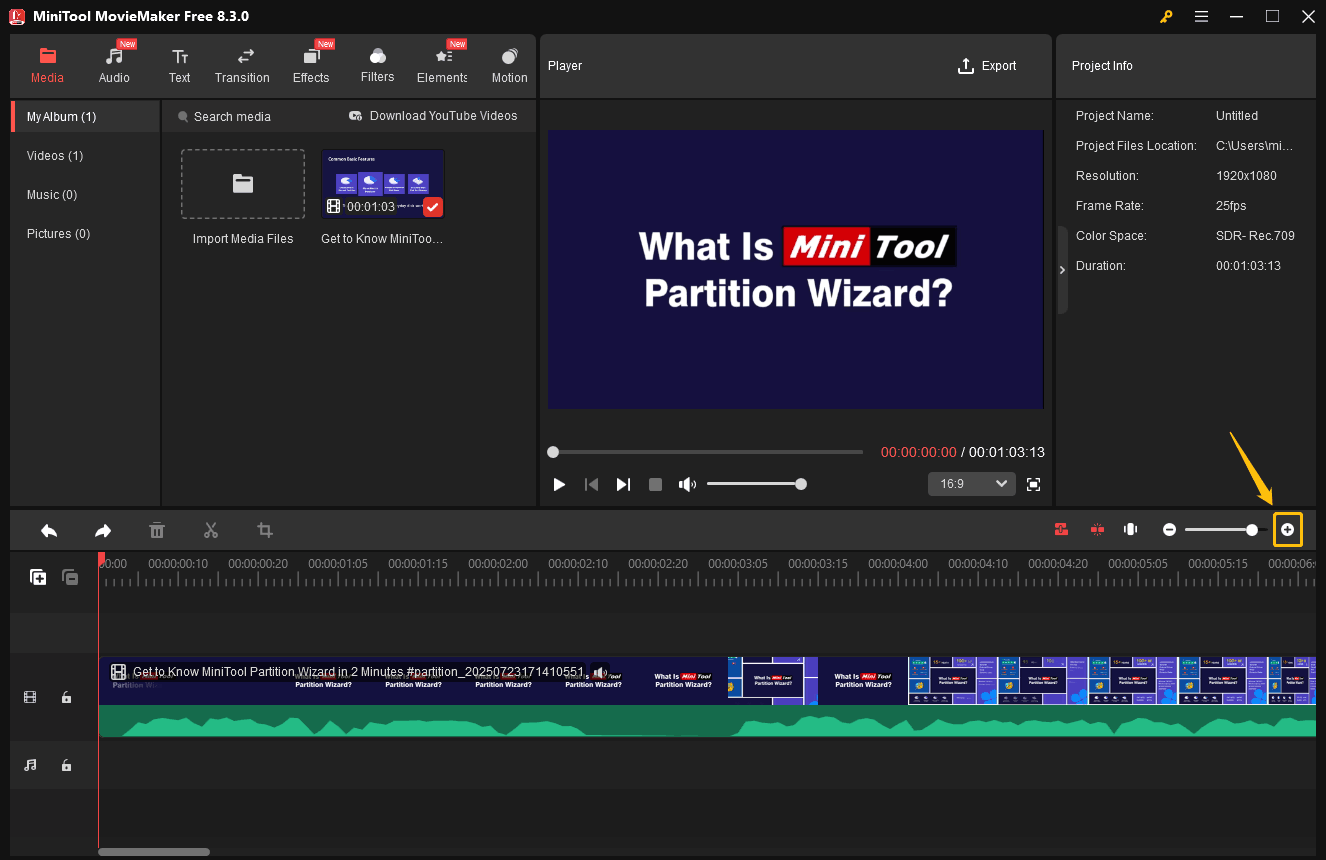Mute the clip audio speaker icon

(598, 671)
